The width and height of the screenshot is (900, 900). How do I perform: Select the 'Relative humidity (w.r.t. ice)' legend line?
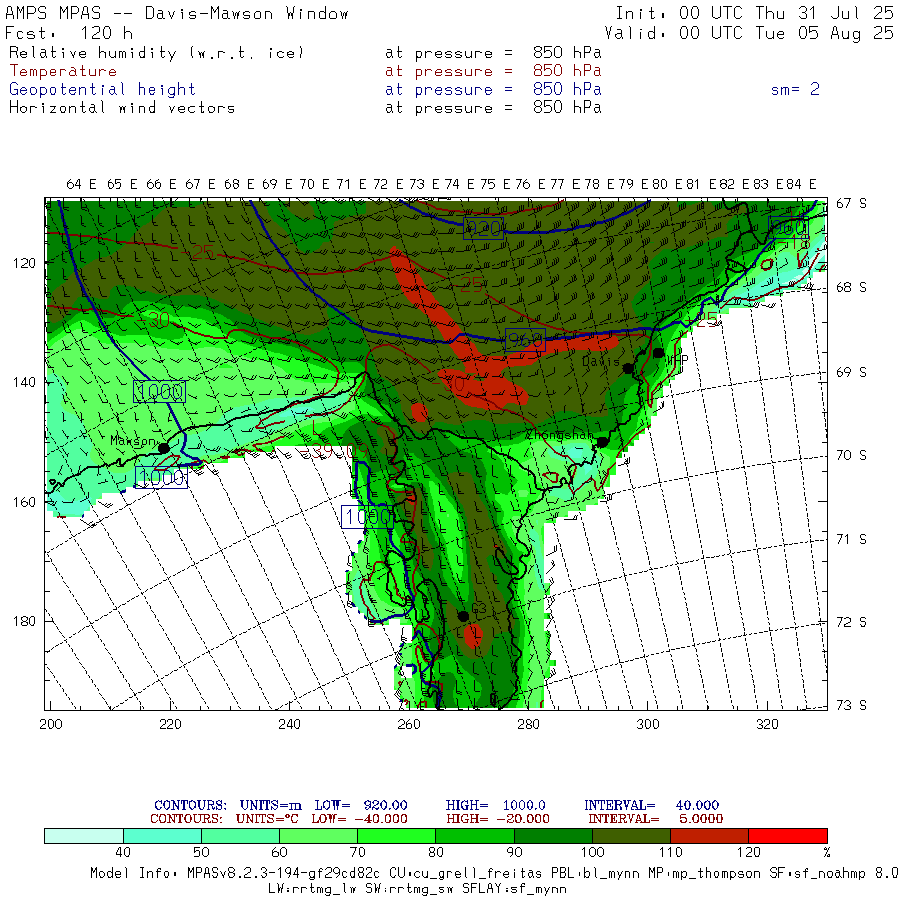(156, 53)
